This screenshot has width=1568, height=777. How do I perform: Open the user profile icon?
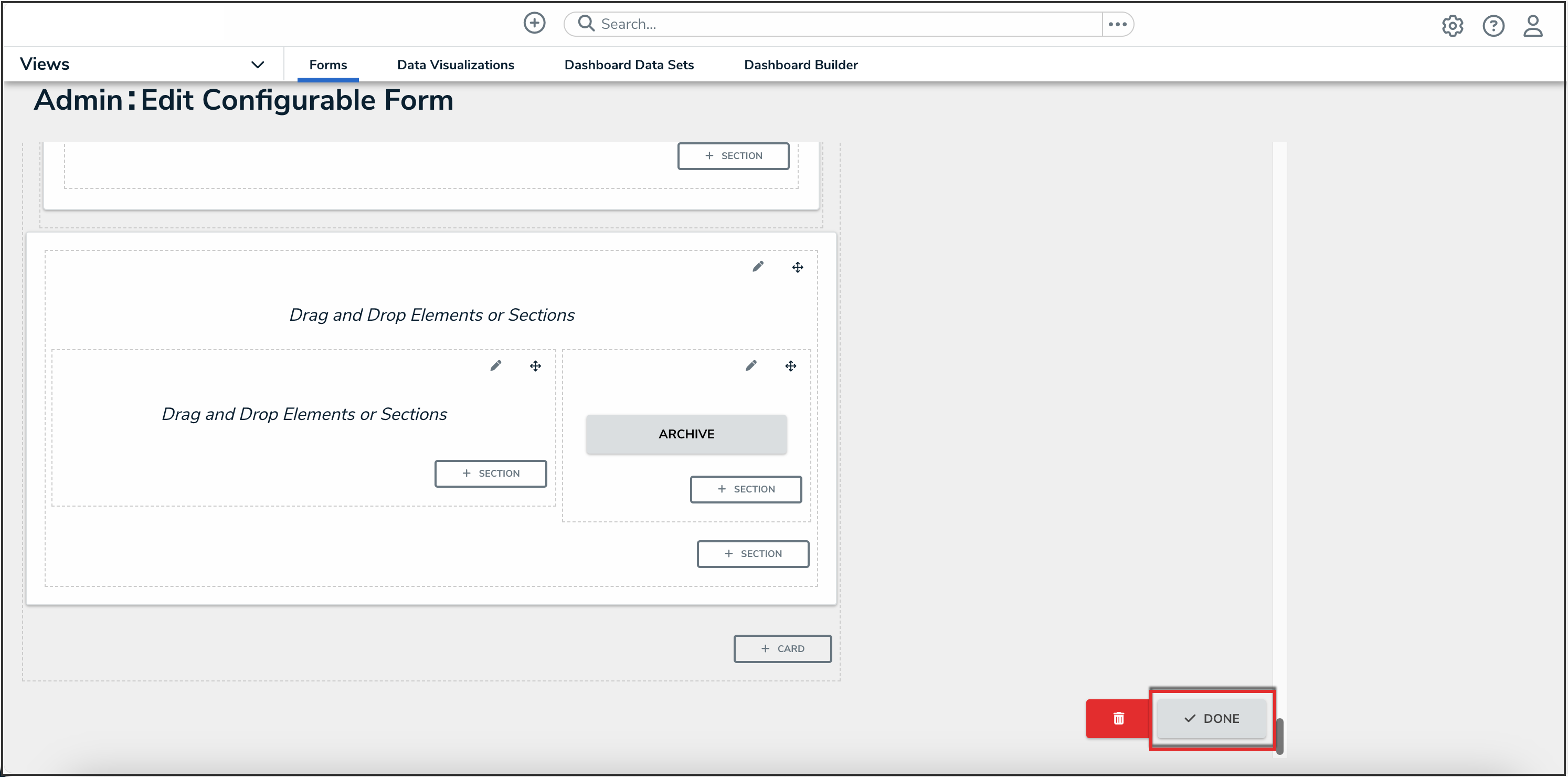[1532, 26]
